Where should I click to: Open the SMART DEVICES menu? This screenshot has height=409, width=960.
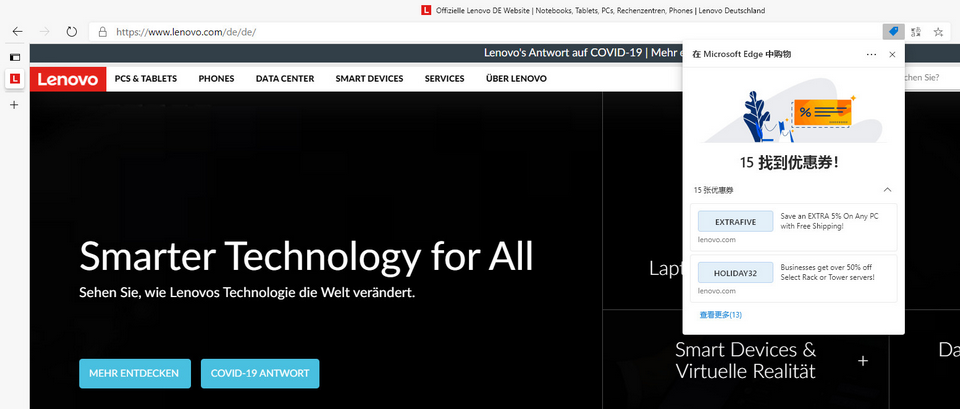369,79
